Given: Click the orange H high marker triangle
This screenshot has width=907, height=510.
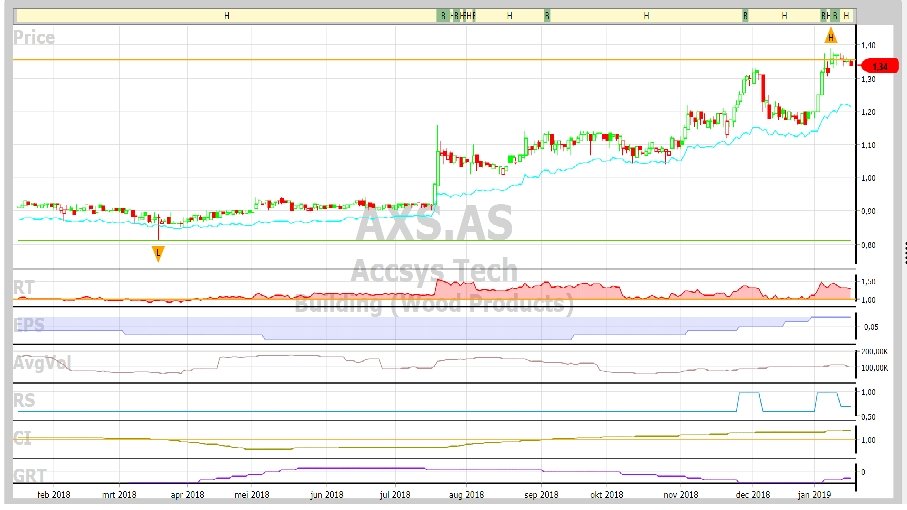Looking at the screenshot, I should [831, 36].
